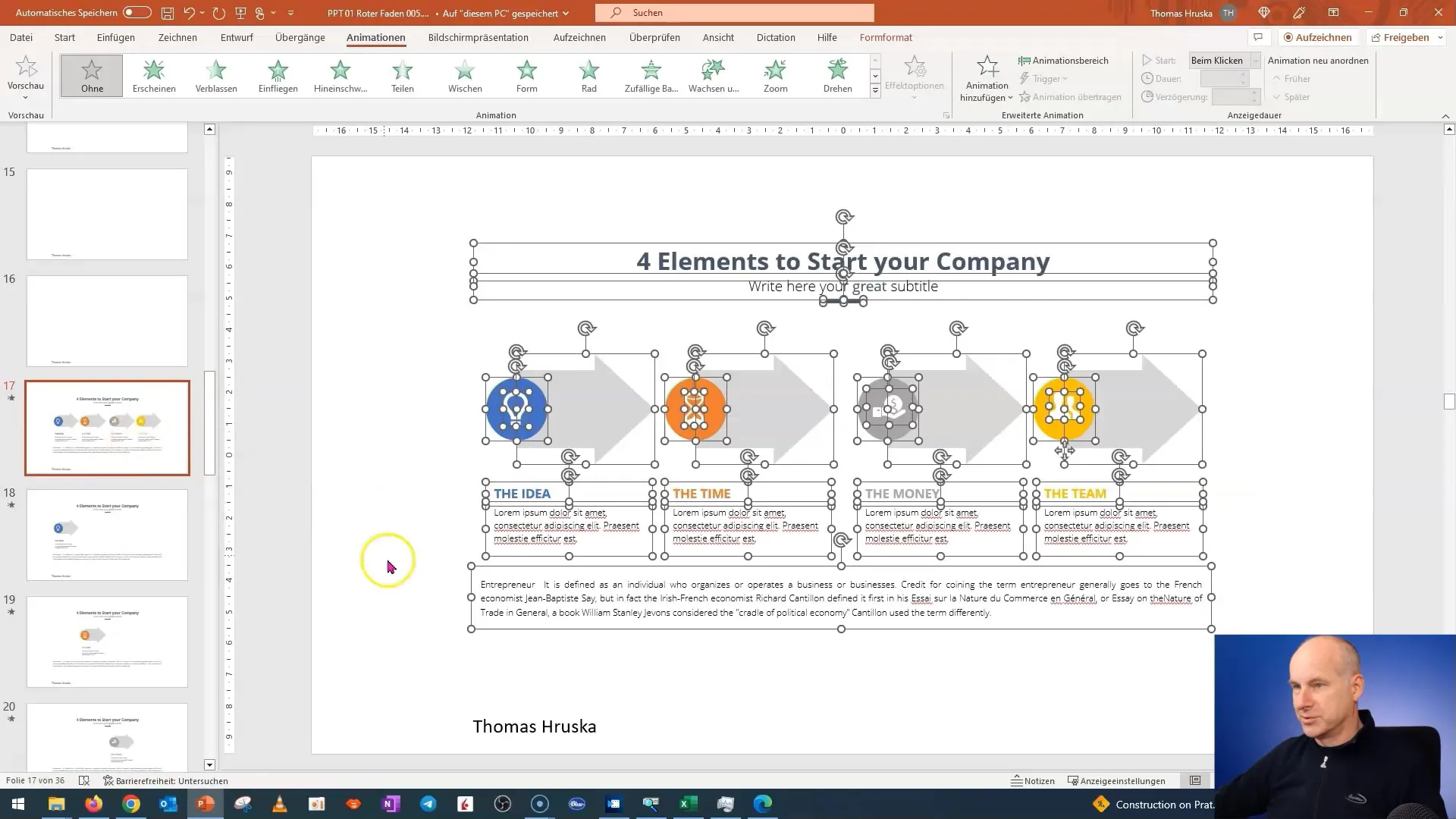
Task: Click the yellow team icon circle
Action: click(1064, 409)
